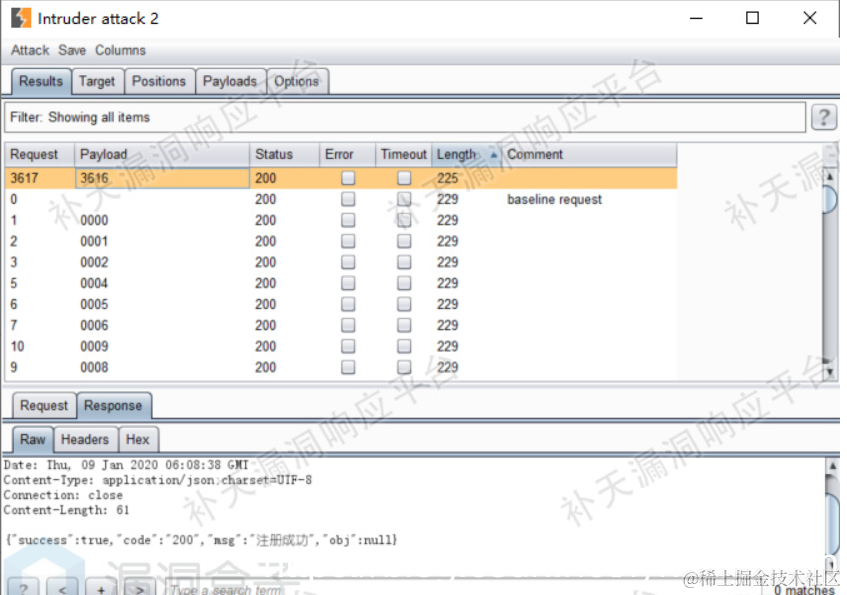Select row with payload 0005
Screen dimensions: 847x595
340,304
